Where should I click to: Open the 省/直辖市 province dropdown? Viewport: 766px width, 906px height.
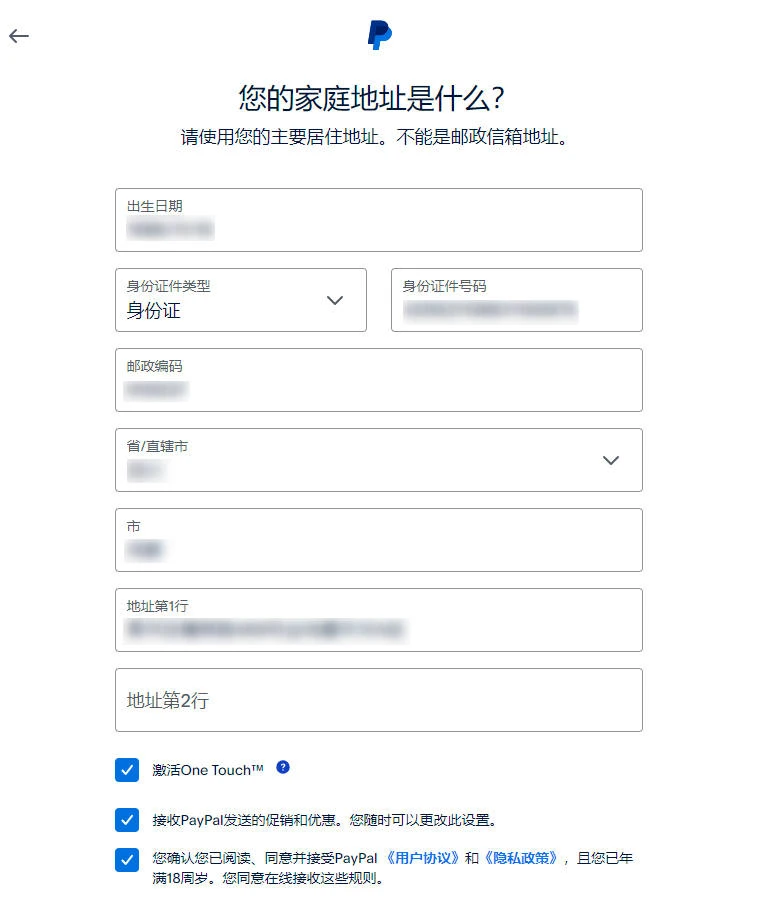pos(379,460)
